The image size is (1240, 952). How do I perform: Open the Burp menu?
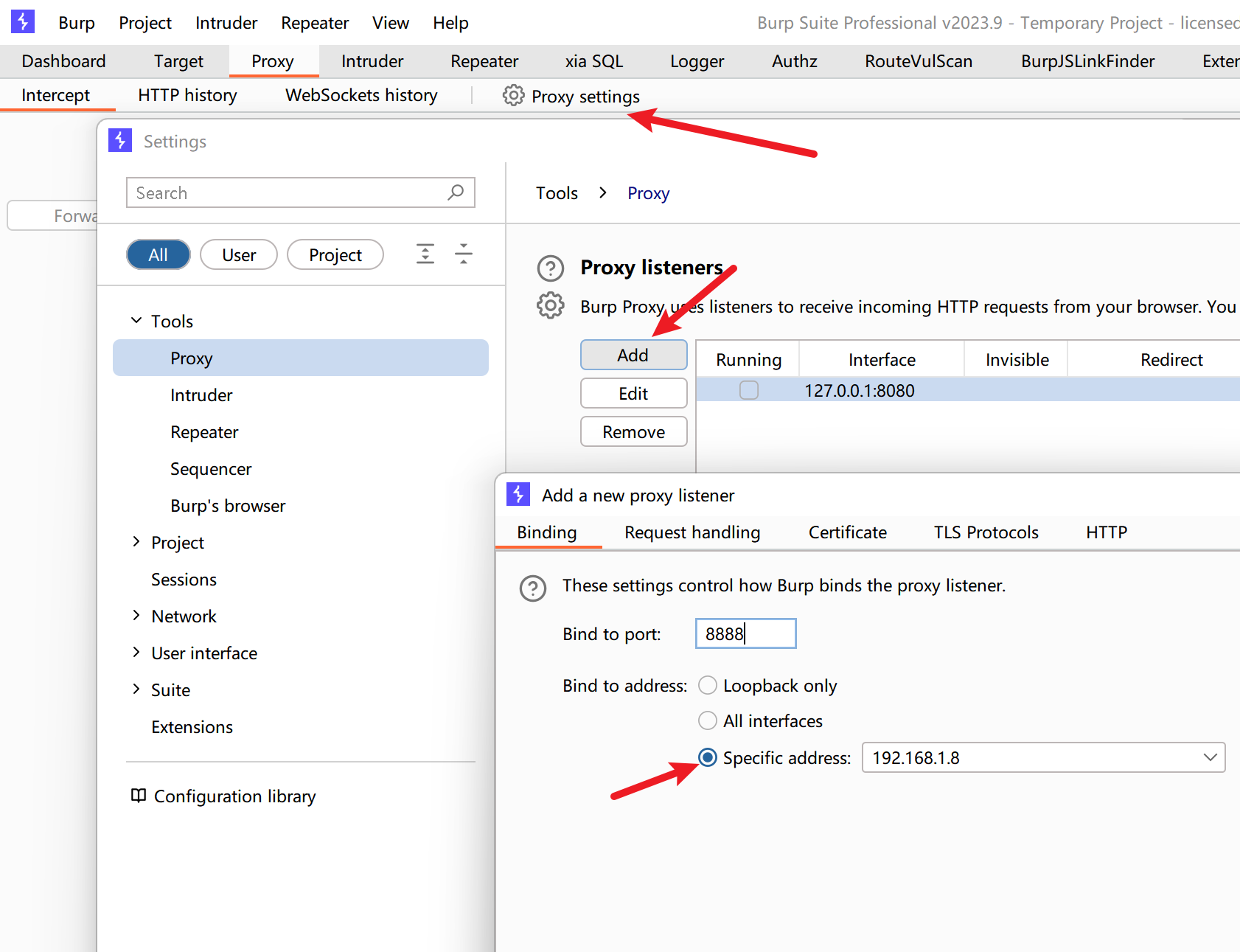click(x=77, y=23)
